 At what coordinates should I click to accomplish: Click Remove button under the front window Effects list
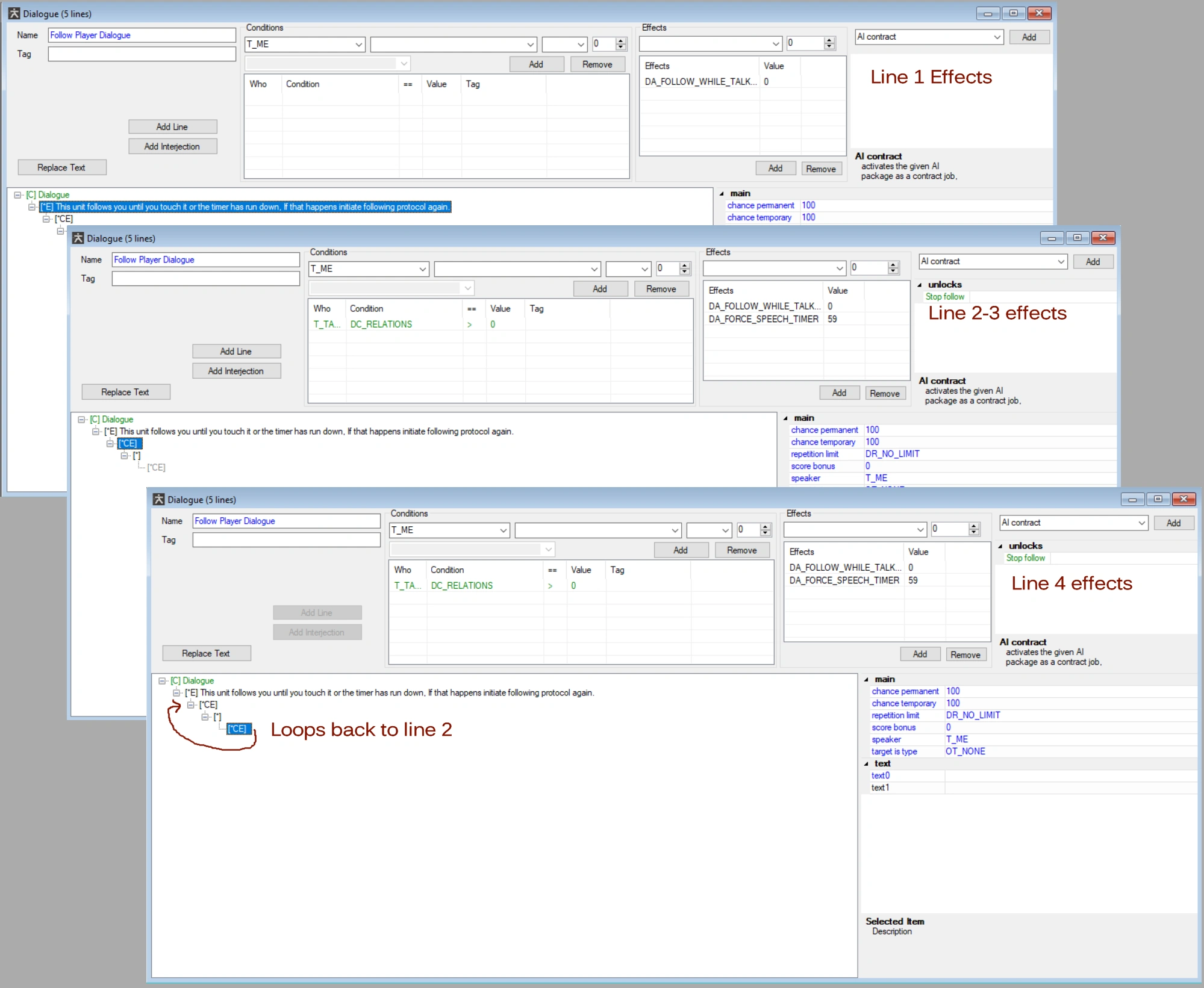pyautogui.click(x=965, y=655)
